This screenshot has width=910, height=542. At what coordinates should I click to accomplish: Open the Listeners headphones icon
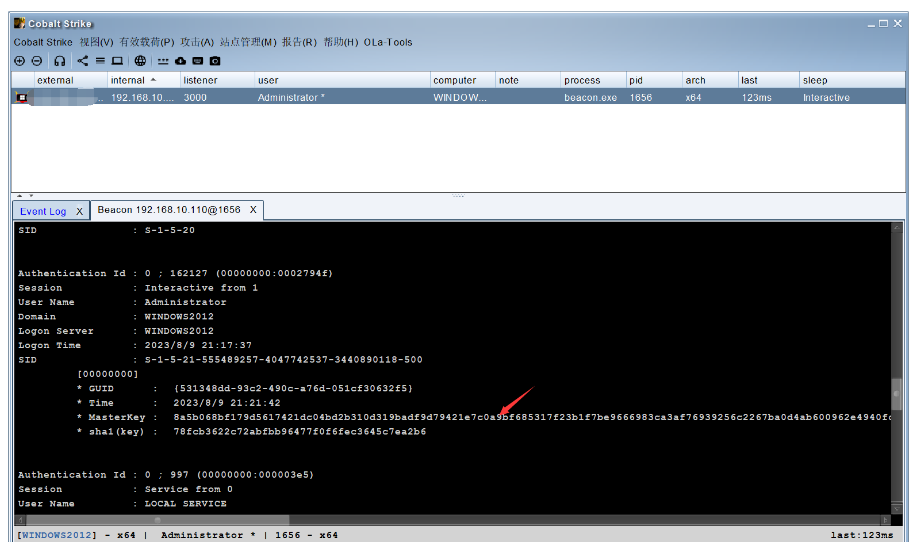(x=60, y=61)
